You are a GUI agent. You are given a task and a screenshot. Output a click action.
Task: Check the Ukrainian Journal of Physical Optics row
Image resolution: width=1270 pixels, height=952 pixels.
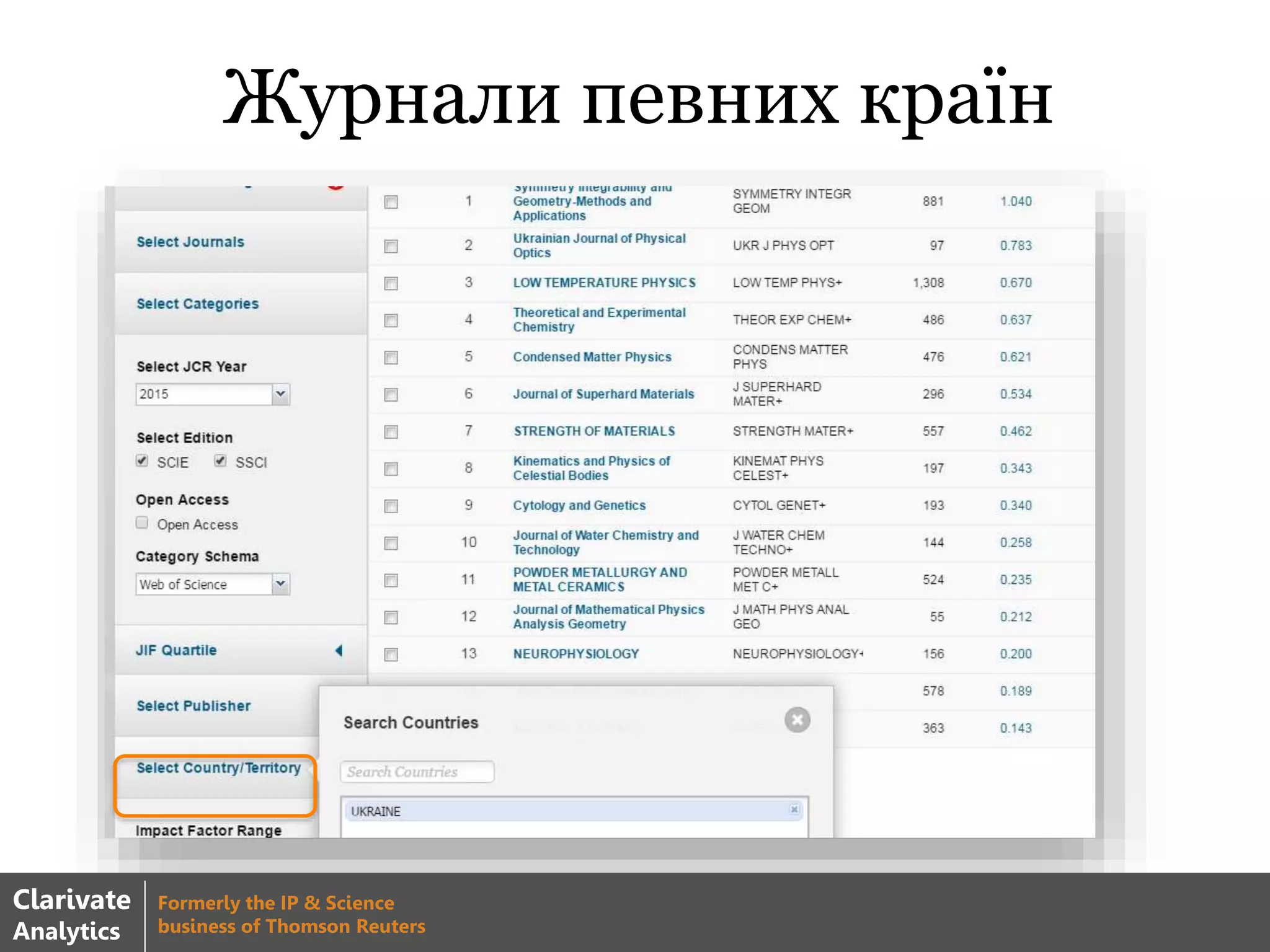point(391,247)
